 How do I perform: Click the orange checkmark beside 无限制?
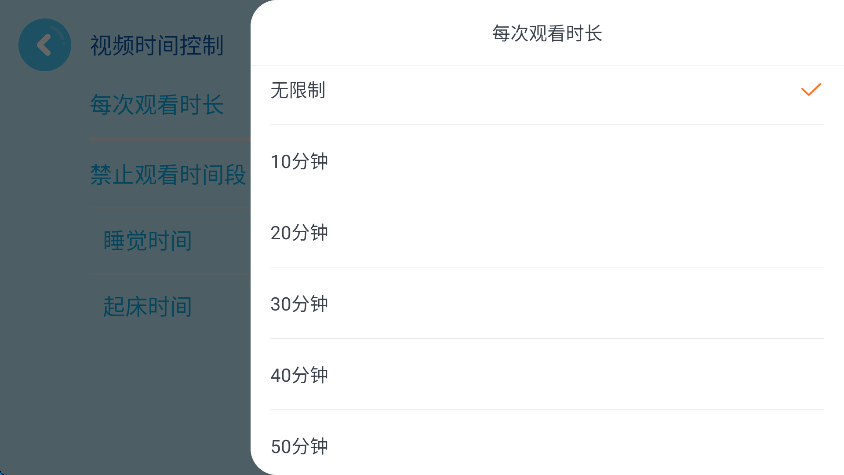(810, 90)
